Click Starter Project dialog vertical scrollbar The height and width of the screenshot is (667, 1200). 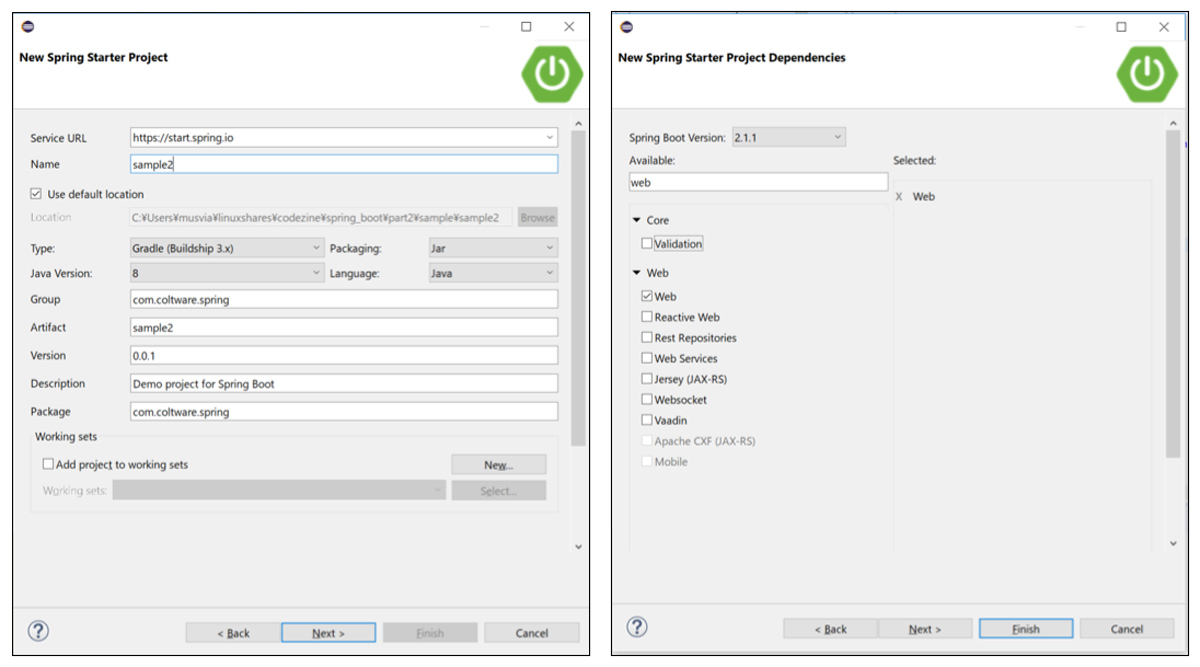578,286
